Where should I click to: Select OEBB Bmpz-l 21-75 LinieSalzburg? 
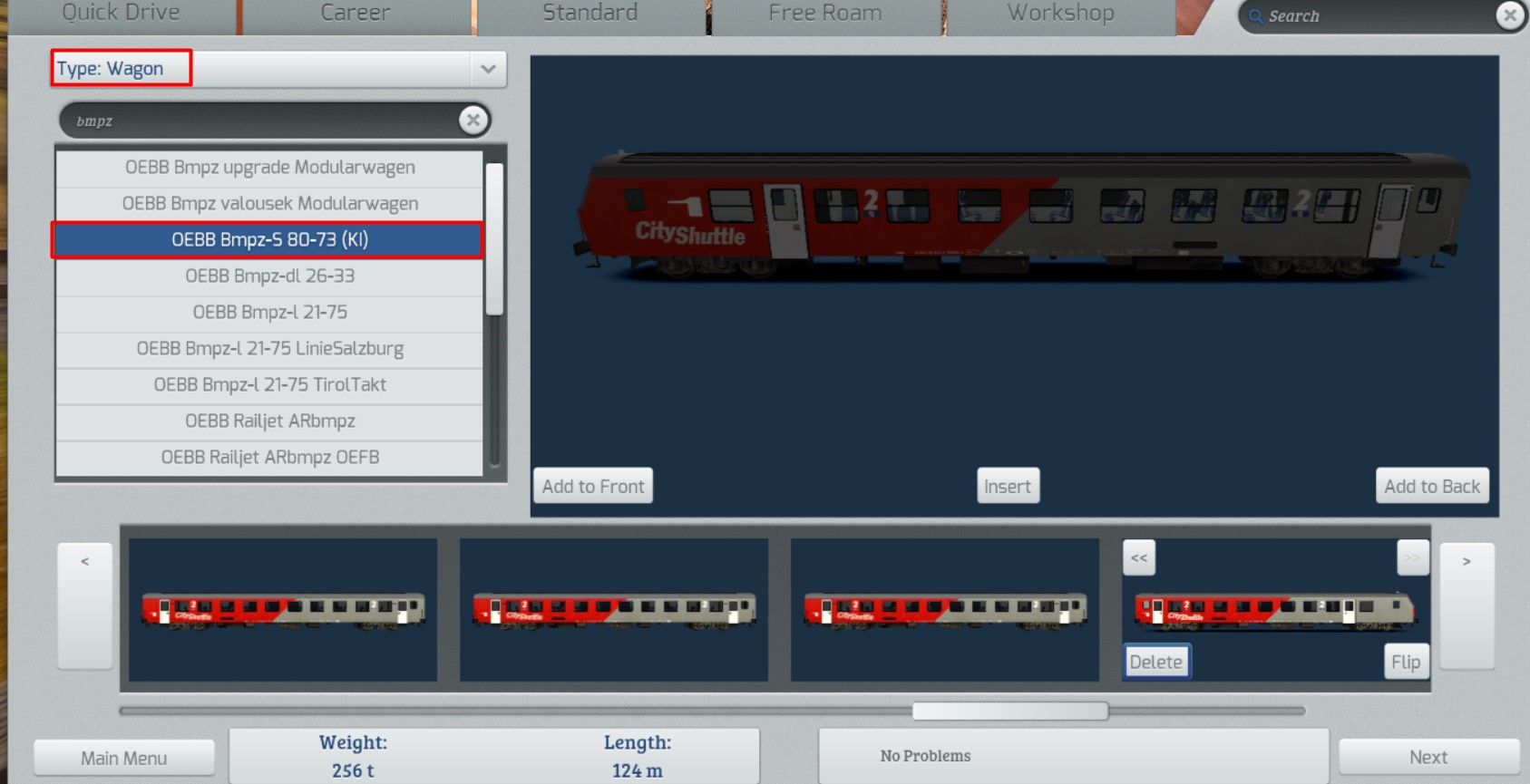point(269,349)
